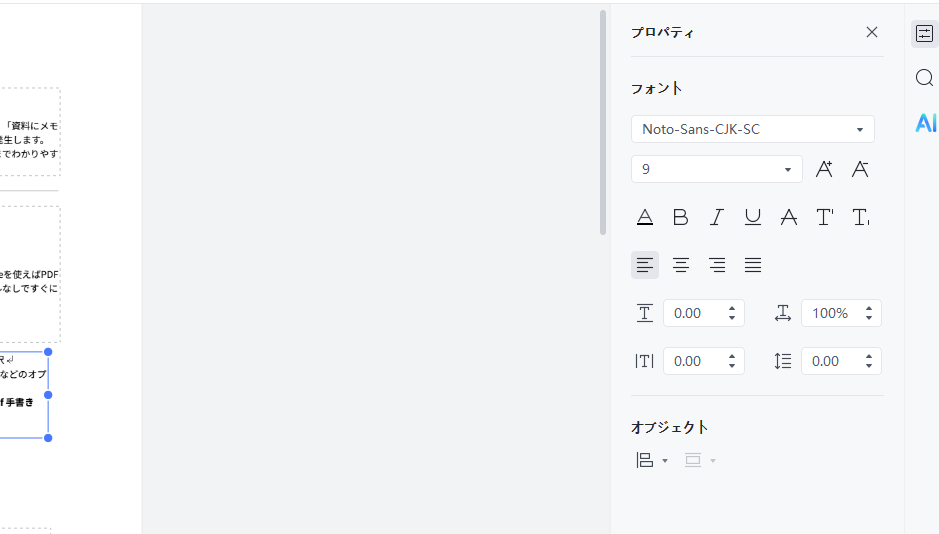Click the bottom-right handle of selected text box

[49, 438]
